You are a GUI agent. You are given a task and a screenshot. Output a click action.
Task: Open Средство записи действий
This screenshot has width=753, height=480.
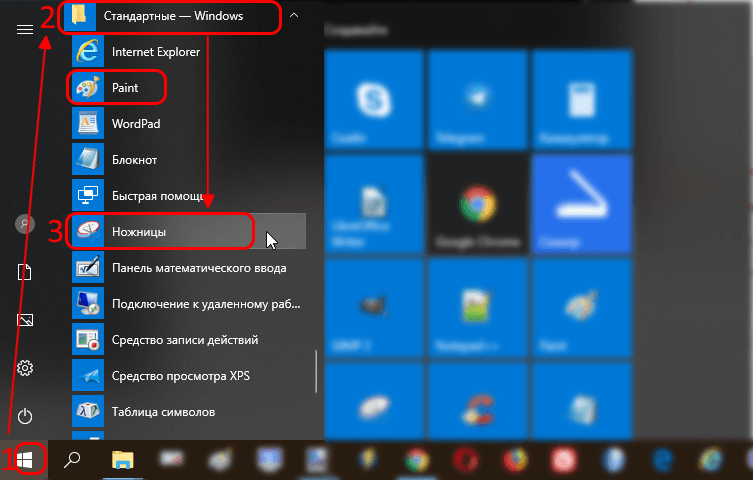tap(189, 340)
